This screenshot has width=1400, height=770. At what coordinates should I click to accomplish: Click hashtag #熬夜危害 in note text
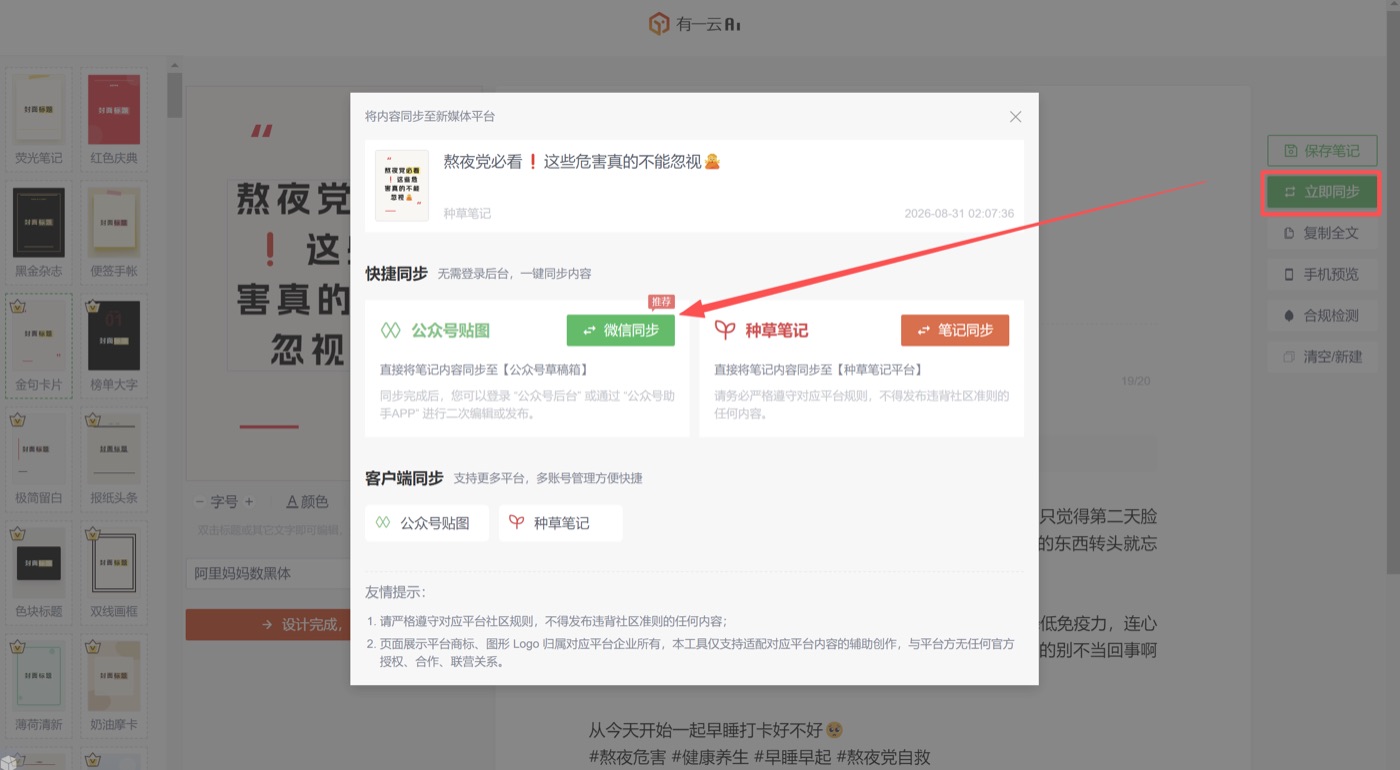click(627, 757)
